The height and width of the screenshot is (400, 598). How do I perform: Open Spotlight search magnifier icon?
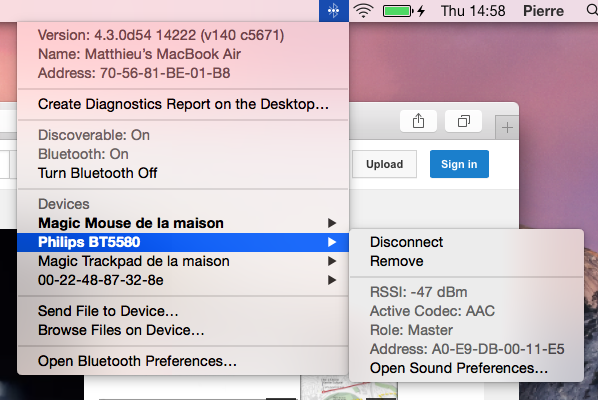point(592,10)
